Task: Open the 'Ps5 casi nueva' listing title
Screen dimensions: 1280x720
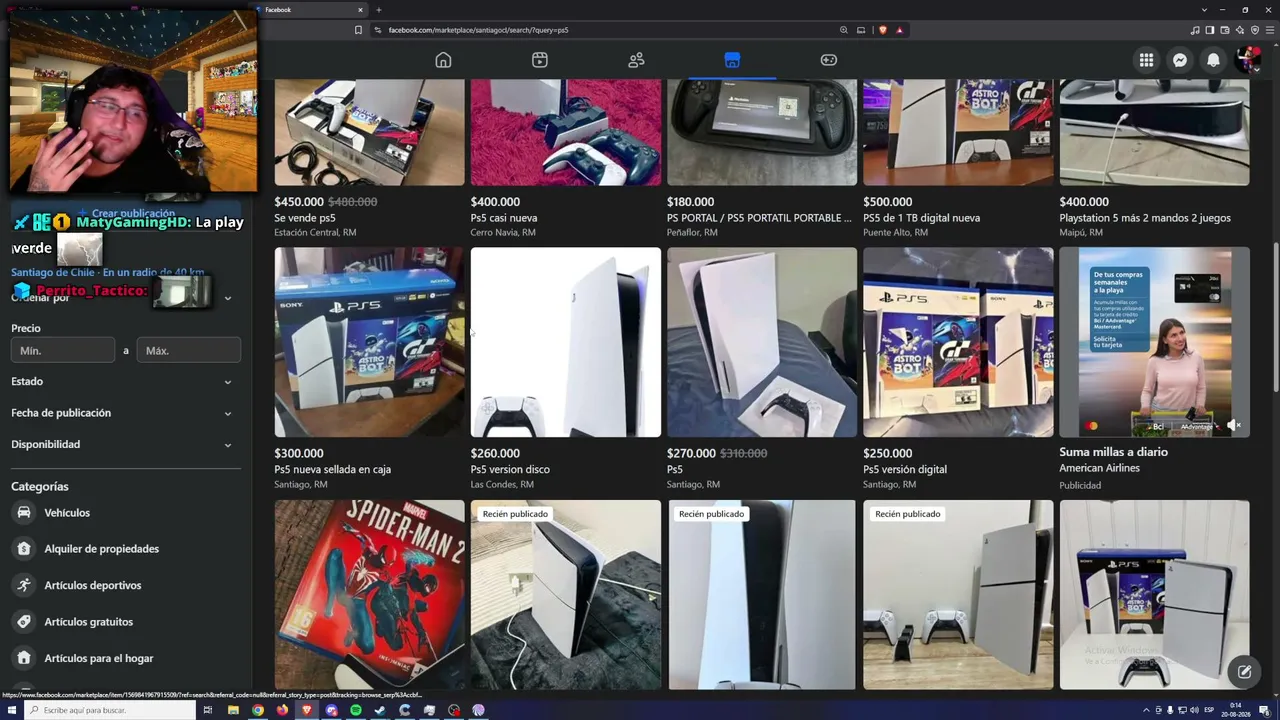Action: click(504, 218)
